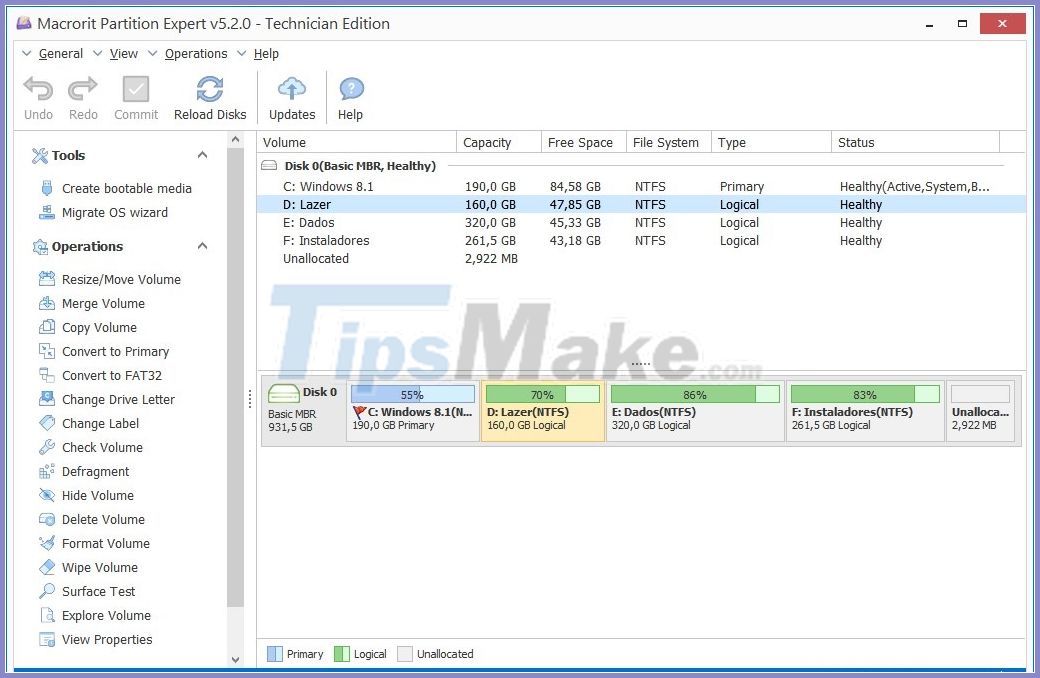Image resolution: width=1040 pixels, height=678 pixels.
Task: Collapse the Tools section
Action: point(202,155)
